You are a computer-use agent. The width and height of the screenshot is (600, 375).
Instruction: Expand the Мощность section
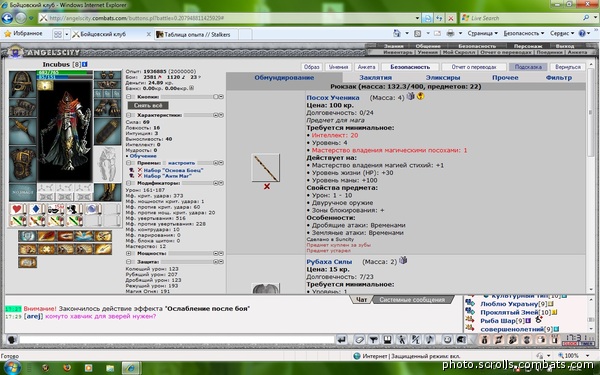click(129, 253)
